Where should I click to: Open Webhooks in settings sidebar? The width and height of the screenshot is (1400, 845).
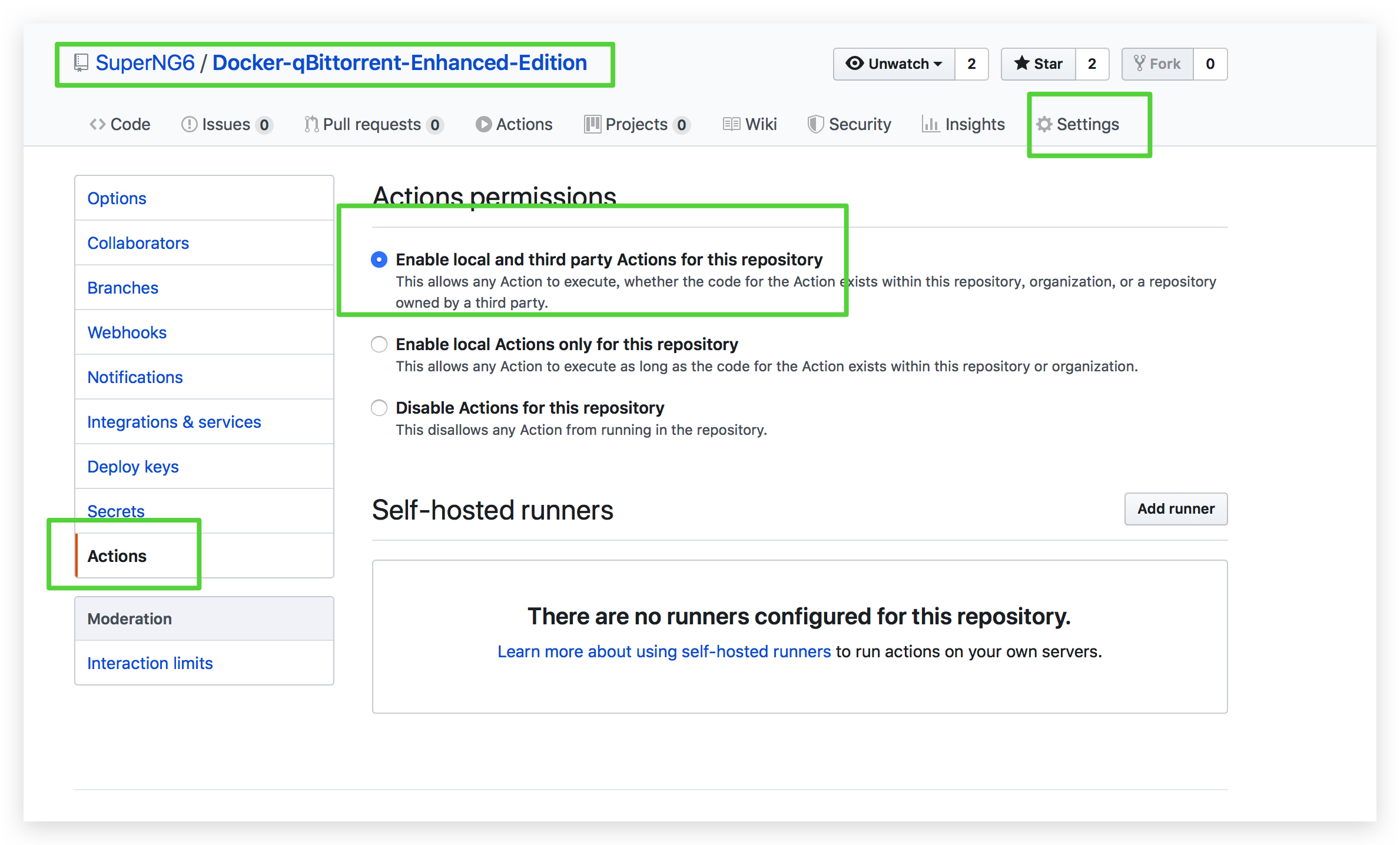[x=127, y=332]
